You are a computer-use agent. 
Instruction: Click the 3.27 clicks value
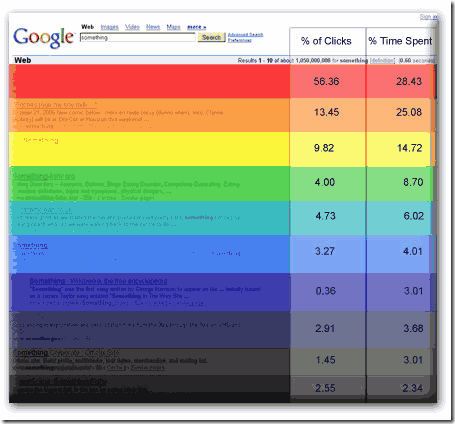325,251
